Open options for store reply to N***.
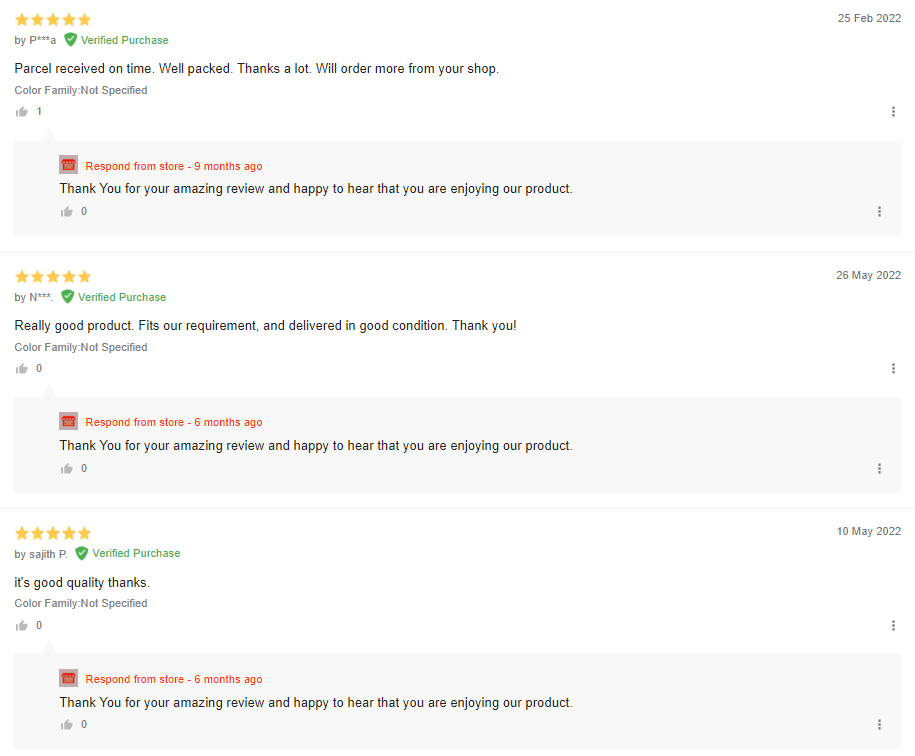Image resolution: width=915 pixels, height=756 pixels. pos(879,469)
